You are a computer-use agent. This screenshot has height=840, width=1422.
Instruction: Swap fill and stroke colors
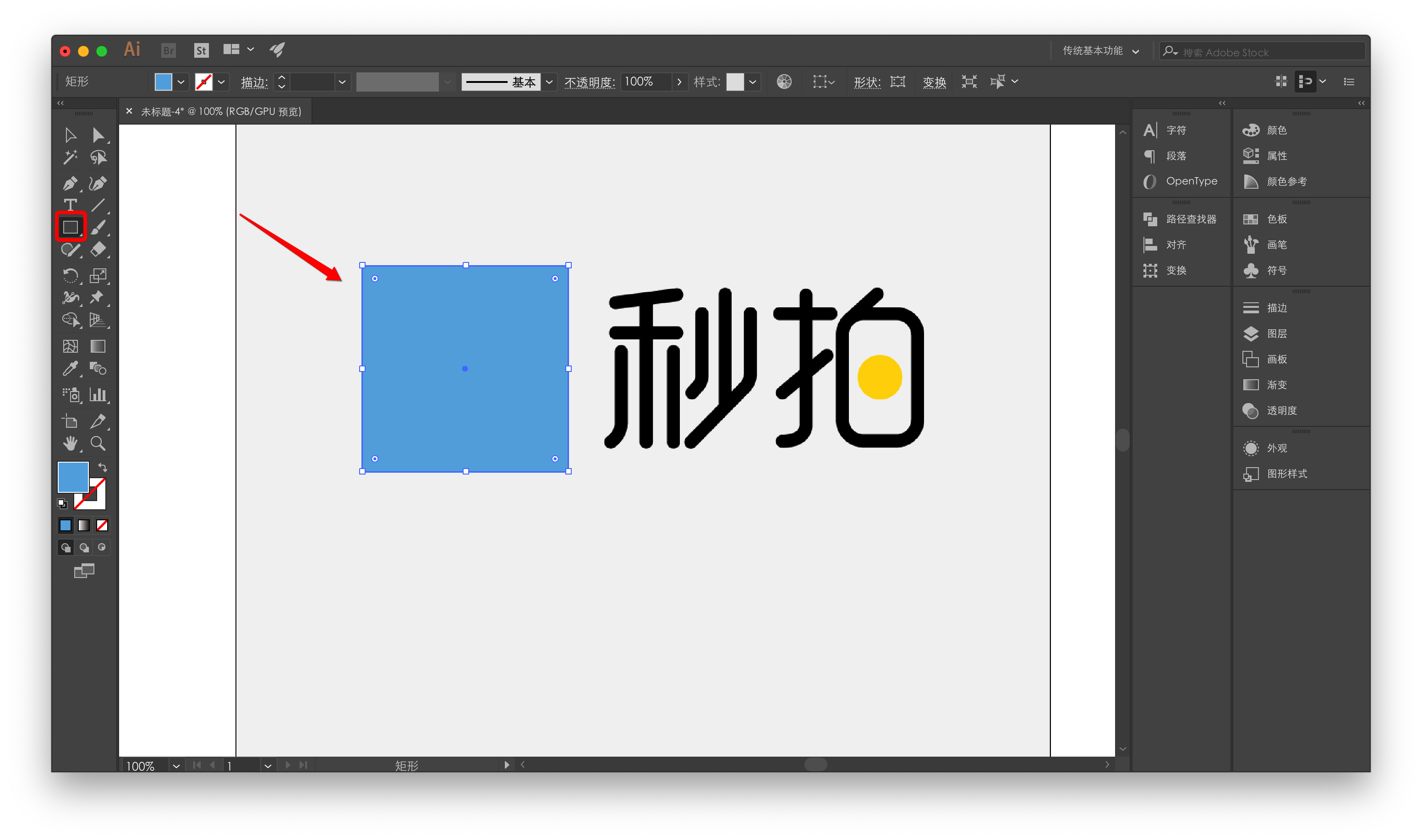[x=103, y=467]
